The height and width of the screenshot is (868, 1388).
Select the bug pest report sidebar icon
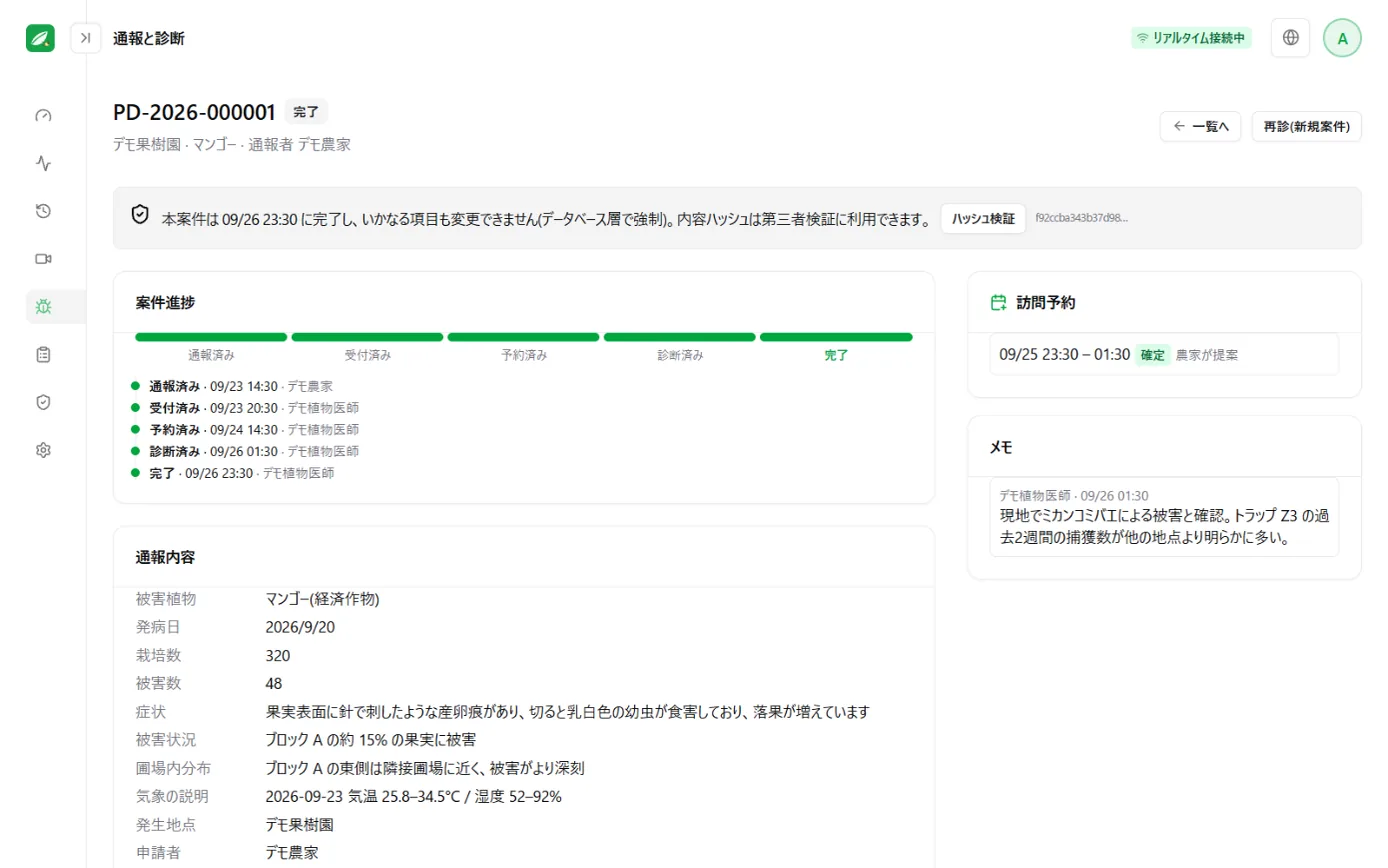tap(43, 306)
